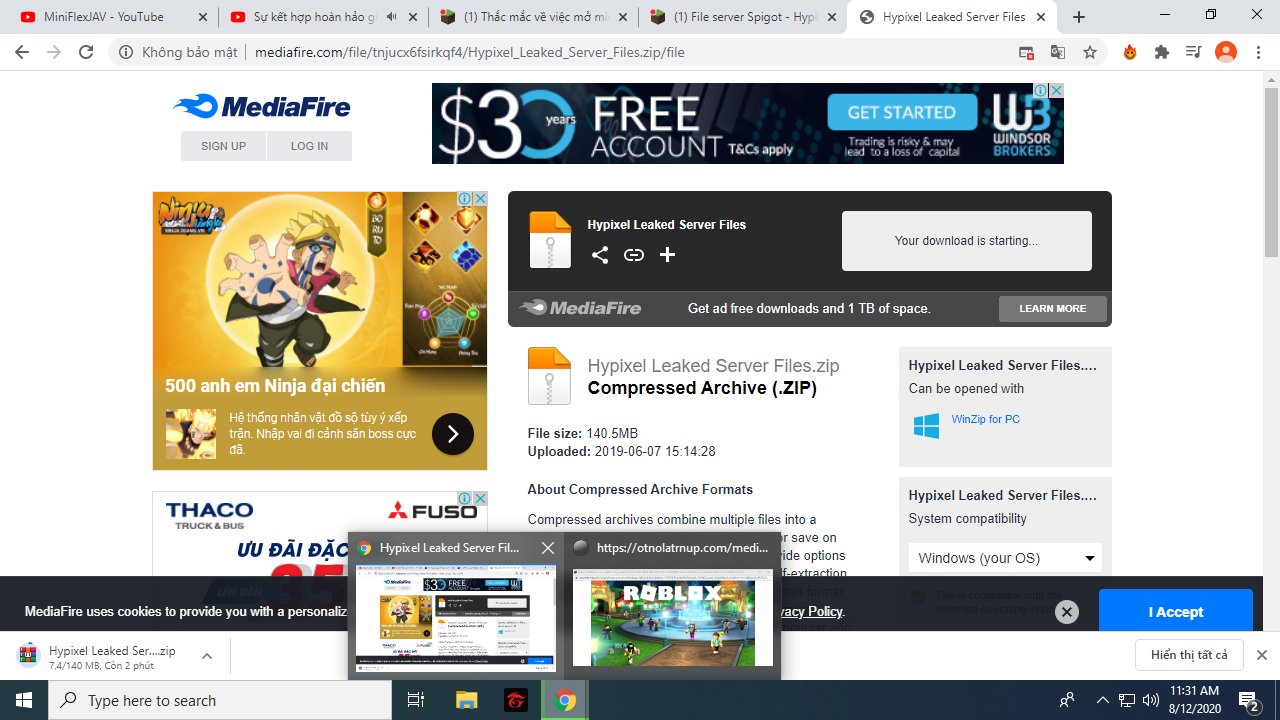This screenshot has height=720, width=1280.
Task: Click the 500 anh em Ninja đại chiến headline
Action: tap(275, 386)
